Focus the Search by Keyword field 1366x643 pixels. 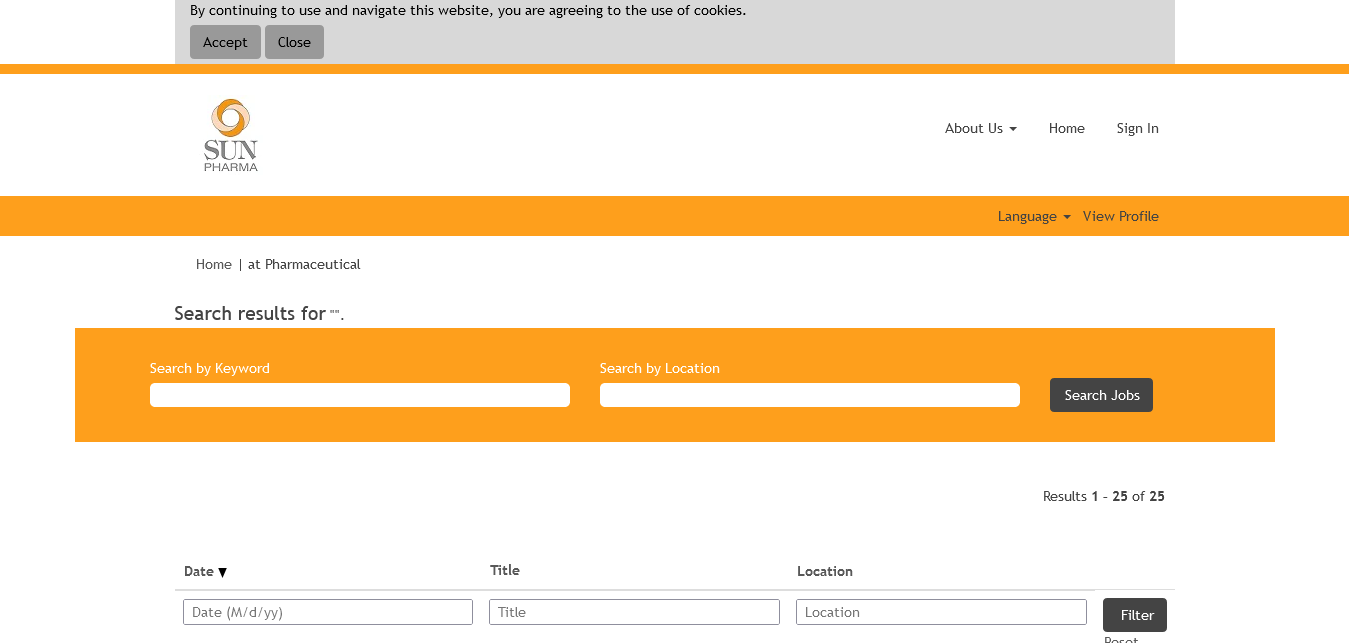tap(360, 395)
